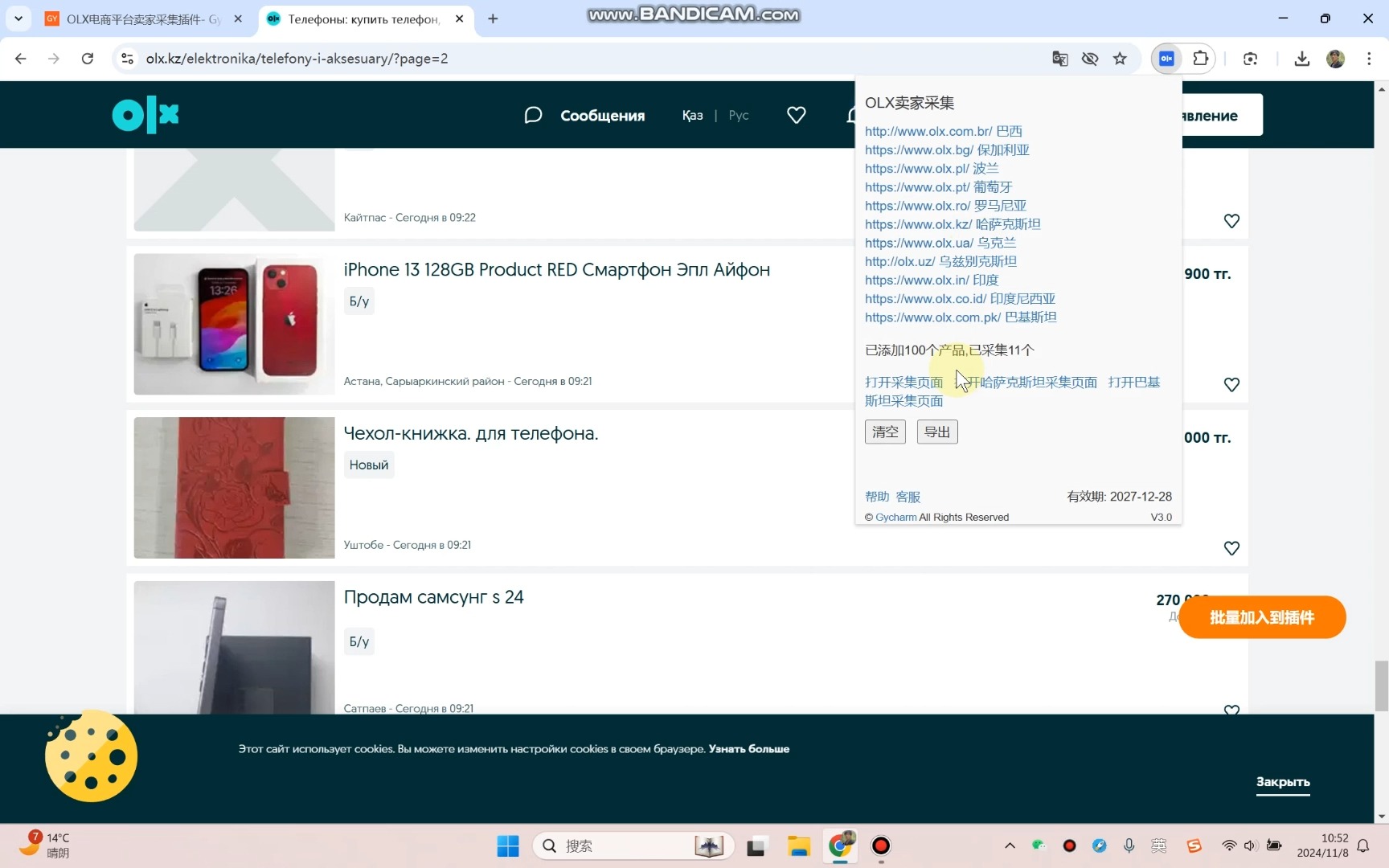Open the olx.kz 哈萨克斯坦 link
The height and width of the screenshot is (868, 1389).
click(953, 223)
